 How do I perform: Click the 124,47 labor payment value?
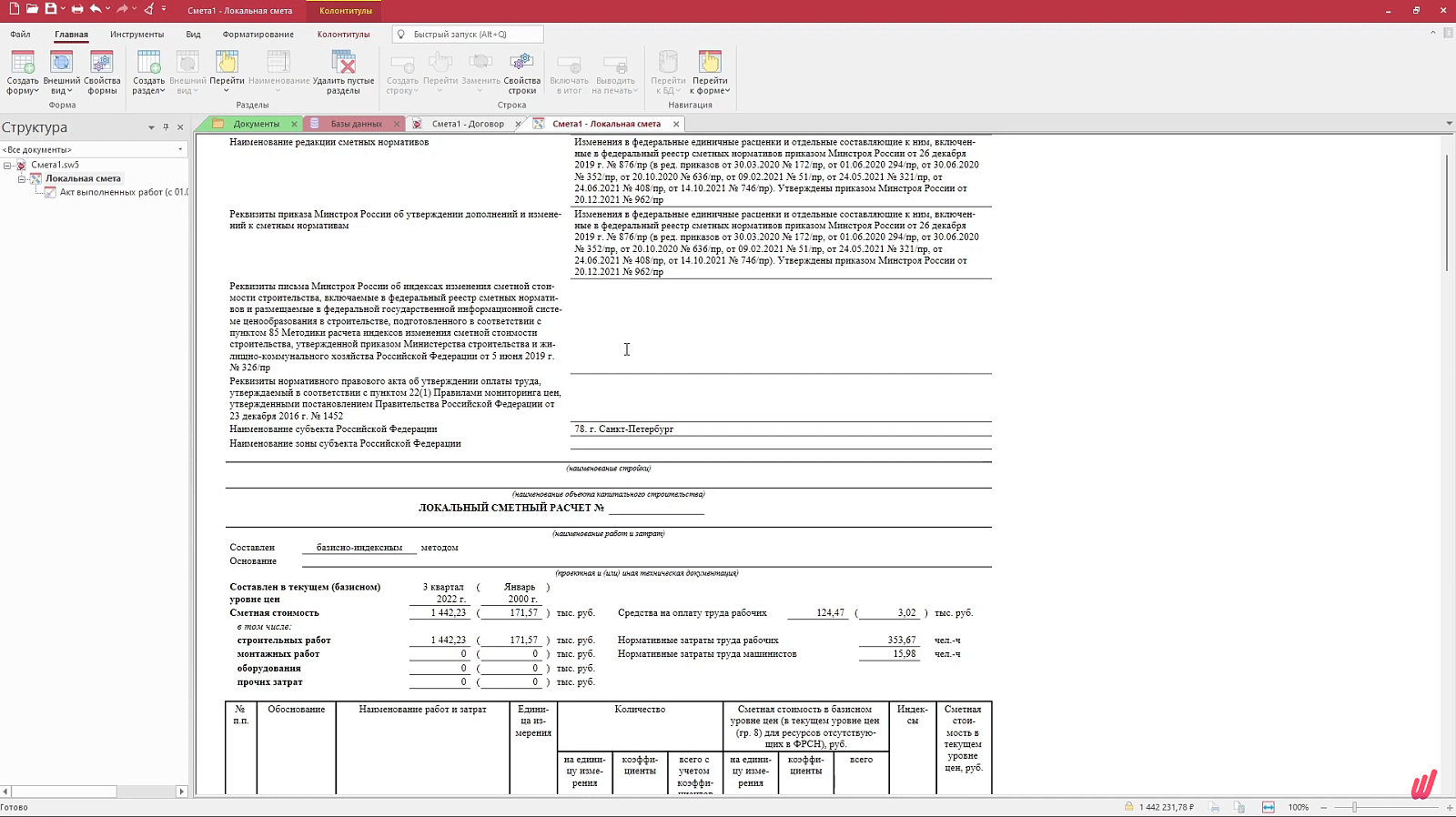point(818,613)
